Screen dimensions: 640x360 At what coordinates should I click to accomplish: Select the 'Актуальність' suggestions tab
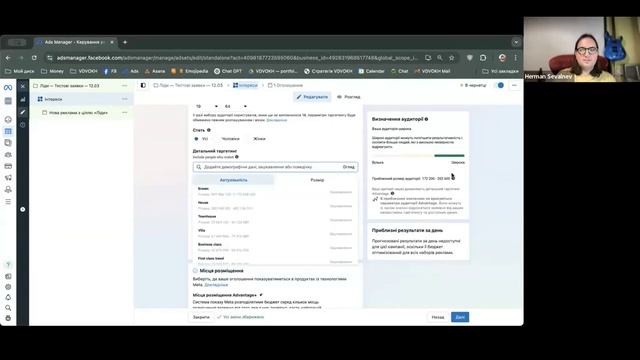point(233,180)
